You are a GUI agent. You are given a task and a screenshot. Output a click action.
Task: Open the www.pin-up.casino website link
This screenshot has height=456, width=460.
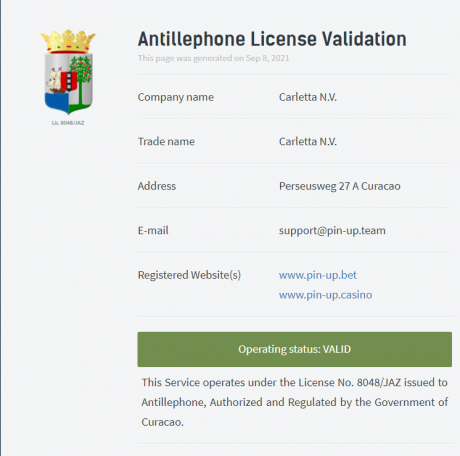(325, 295)
